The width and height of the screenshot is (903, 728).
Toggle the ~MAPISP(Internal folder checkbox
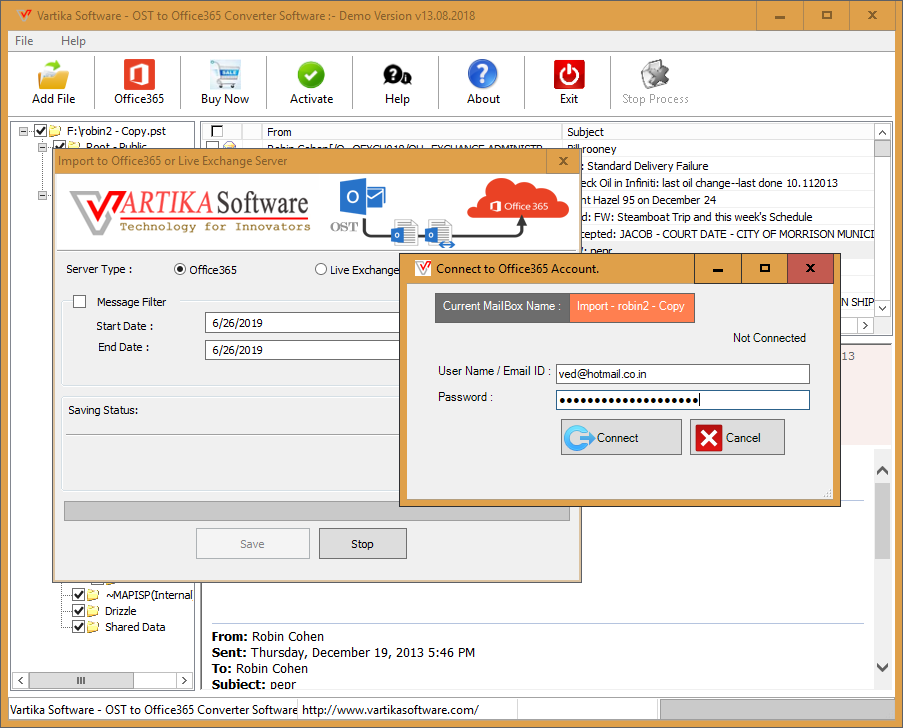(79, 594)
